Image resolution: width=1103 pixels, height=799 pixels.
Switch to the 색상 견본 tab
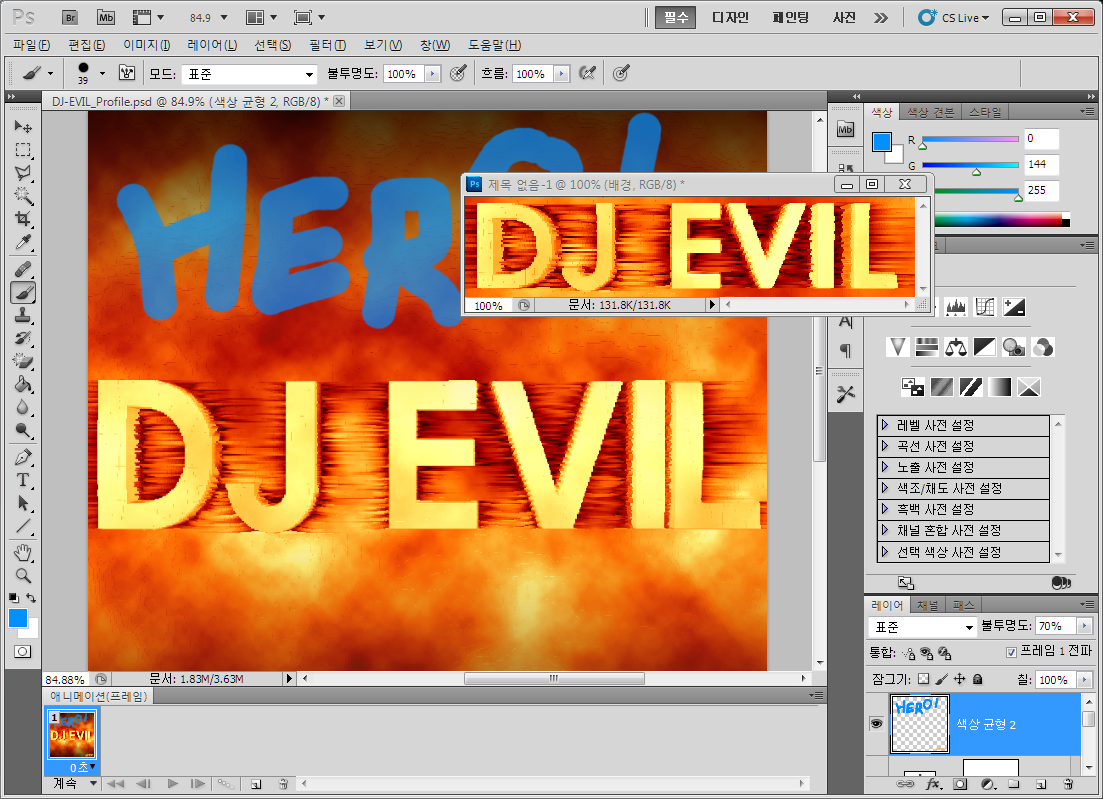(930, 112)
